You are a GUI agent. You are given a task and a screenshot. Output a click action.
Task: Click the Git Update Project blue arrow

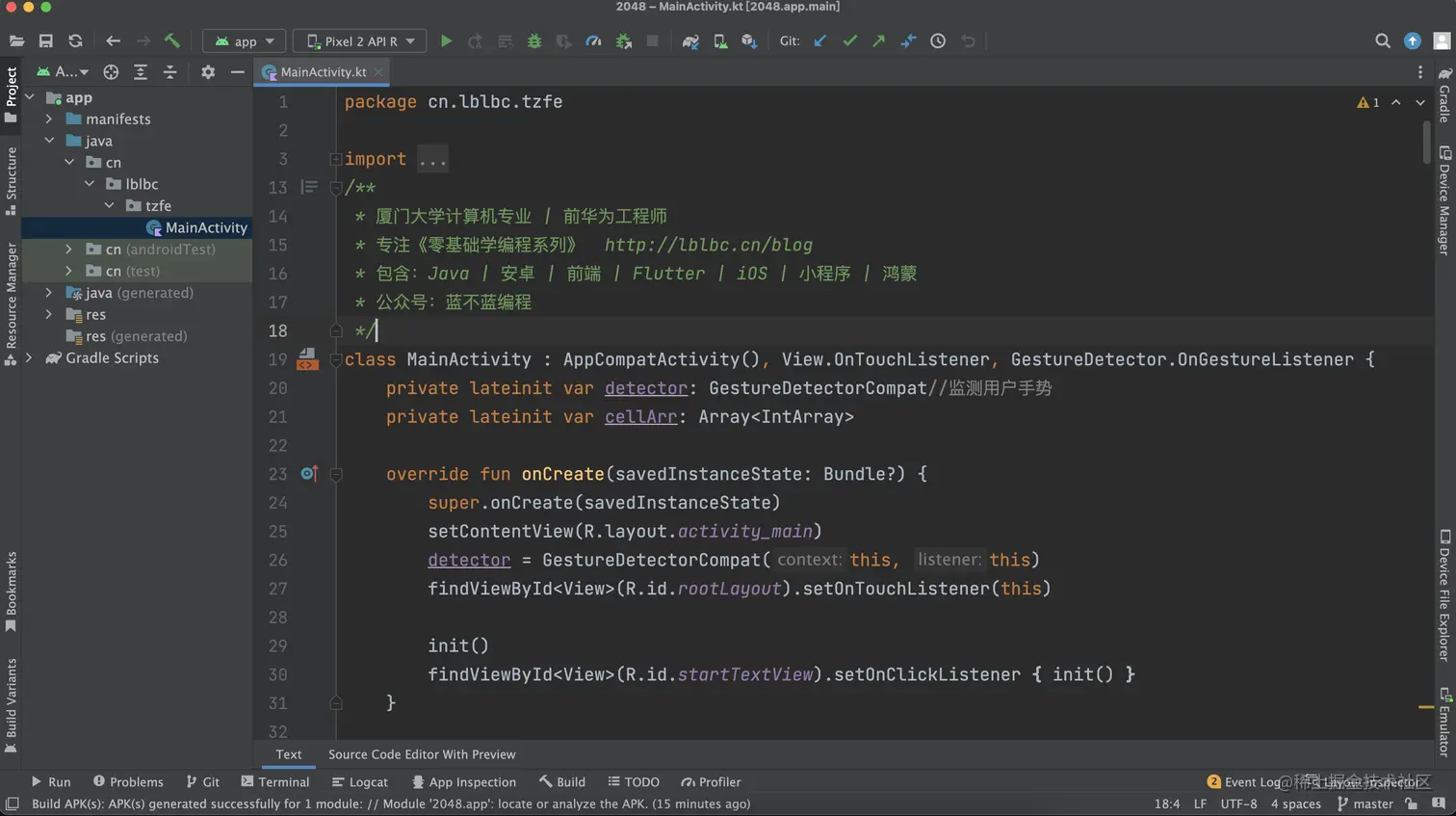click(x=820, y=41)
